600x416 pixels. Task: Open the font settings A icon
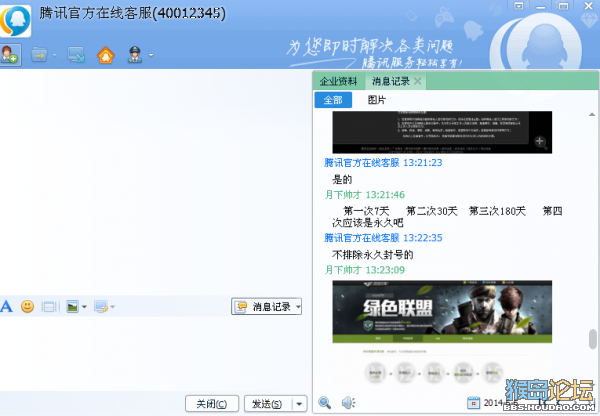(6, 307)
